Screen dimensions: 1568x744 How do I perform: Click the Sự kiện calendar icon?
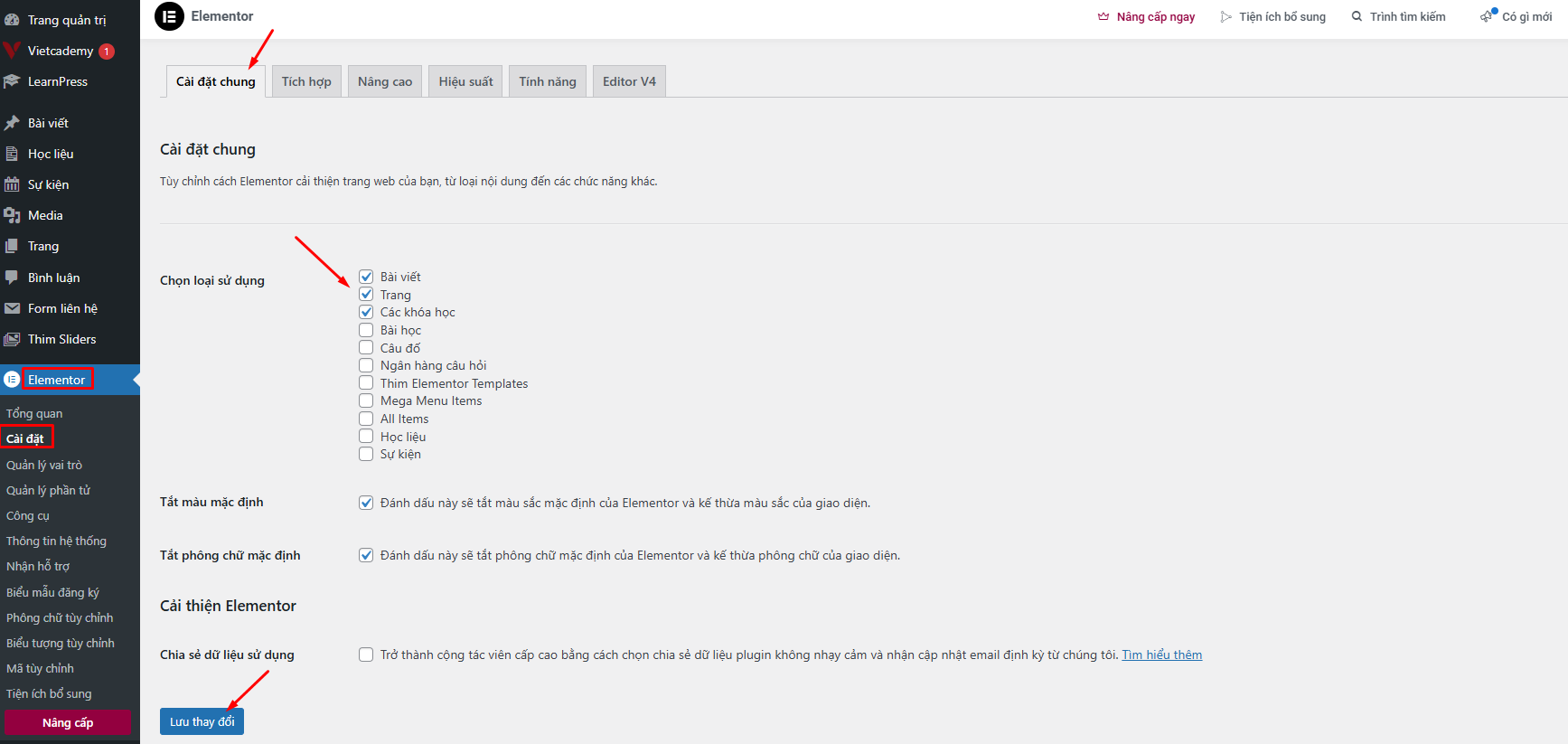tap(12, 184)
